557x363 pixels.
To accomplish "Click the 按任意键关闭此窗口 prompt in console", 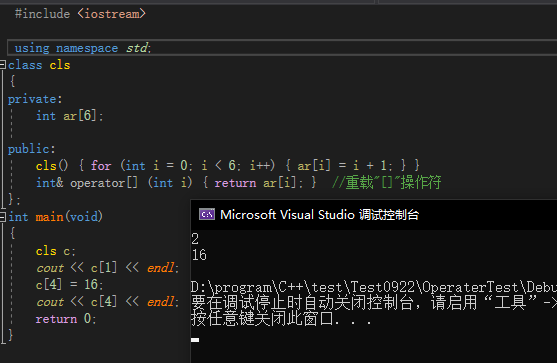I will tap(281, 318).
